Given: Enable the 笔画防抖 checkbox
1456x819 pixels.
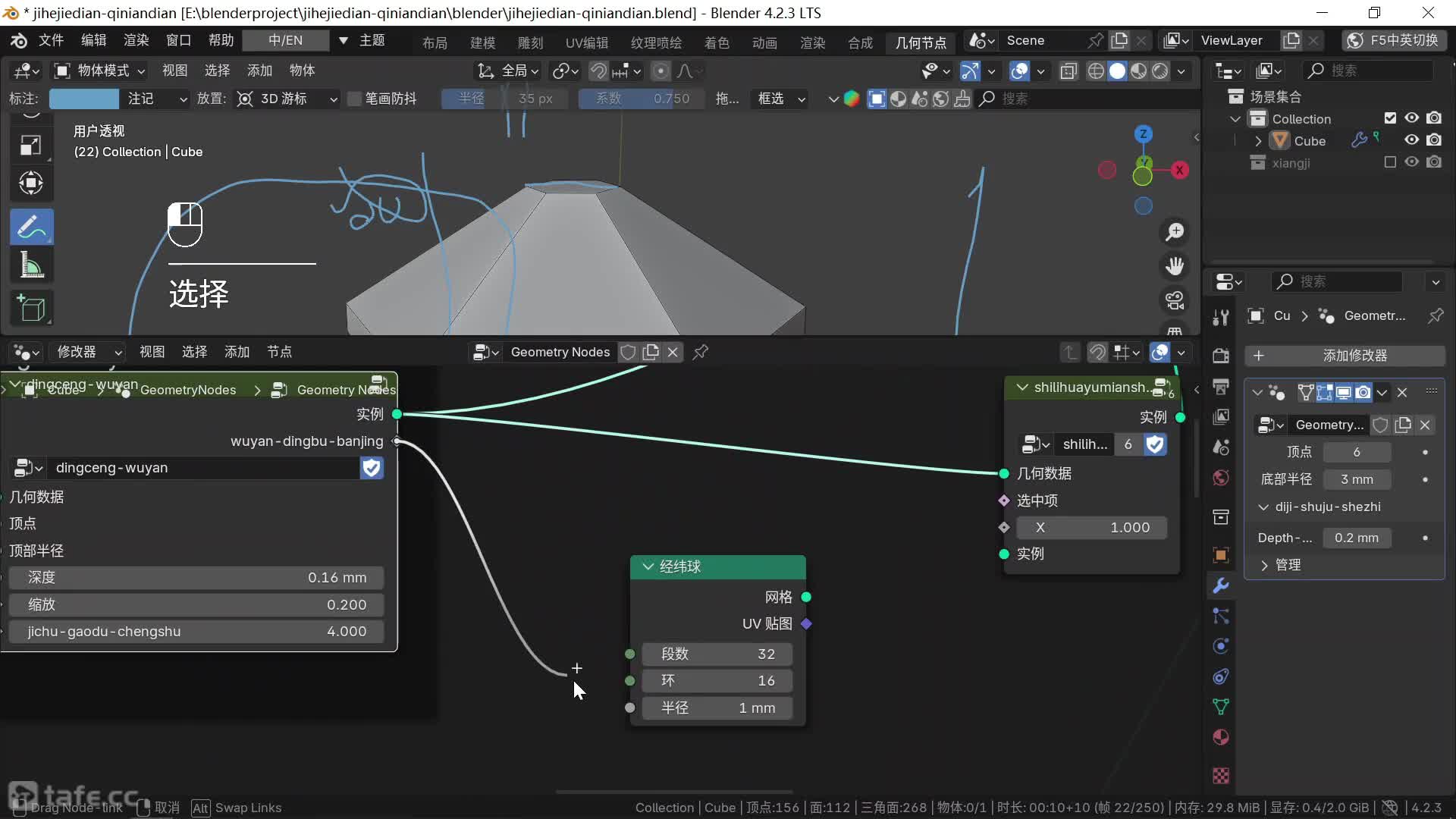Looking at the screenshot, I should click(354, 99).
